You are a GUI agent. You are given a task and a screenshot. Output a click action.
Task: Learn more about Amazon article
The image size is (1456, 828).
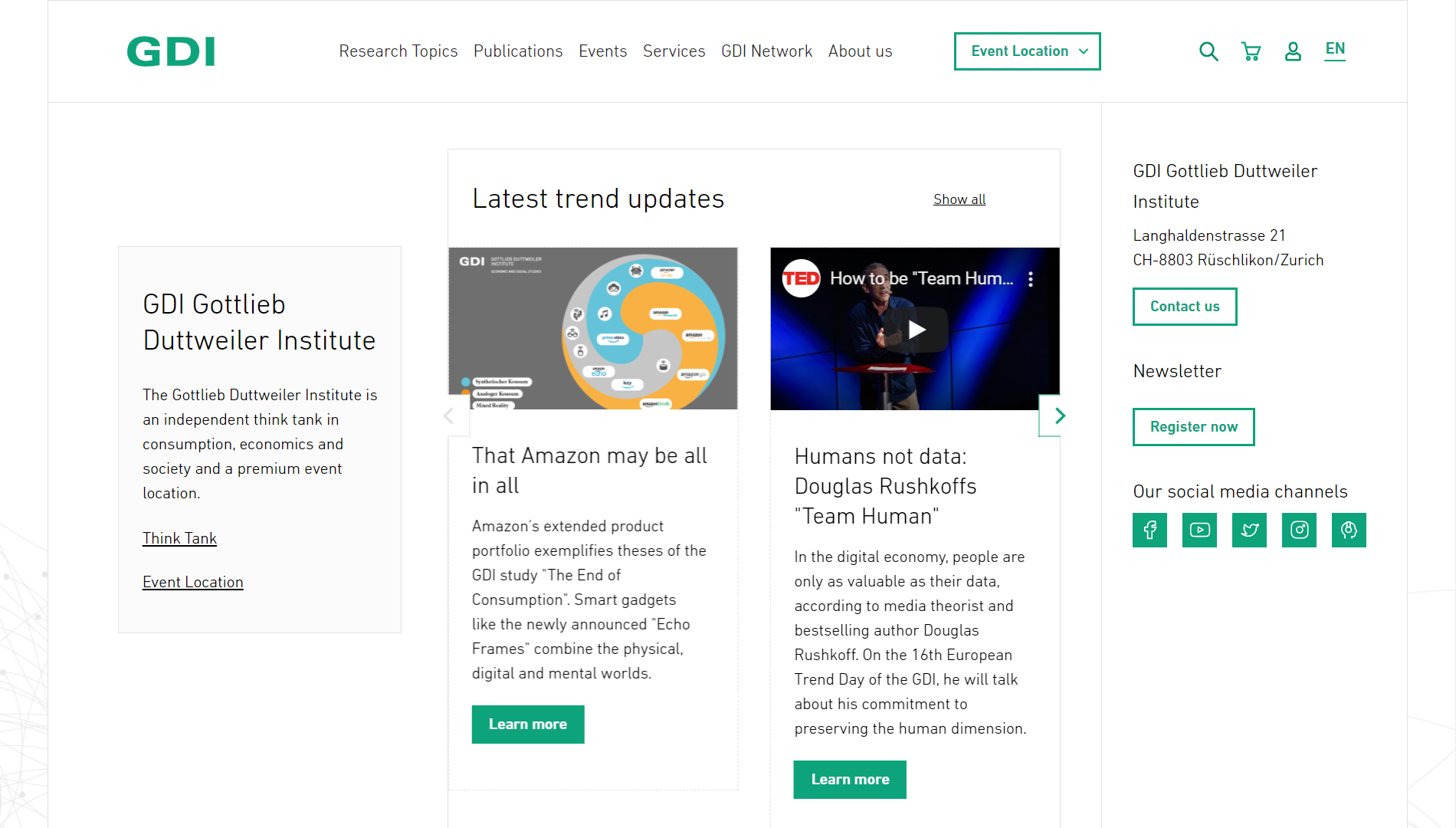[528, 724]
